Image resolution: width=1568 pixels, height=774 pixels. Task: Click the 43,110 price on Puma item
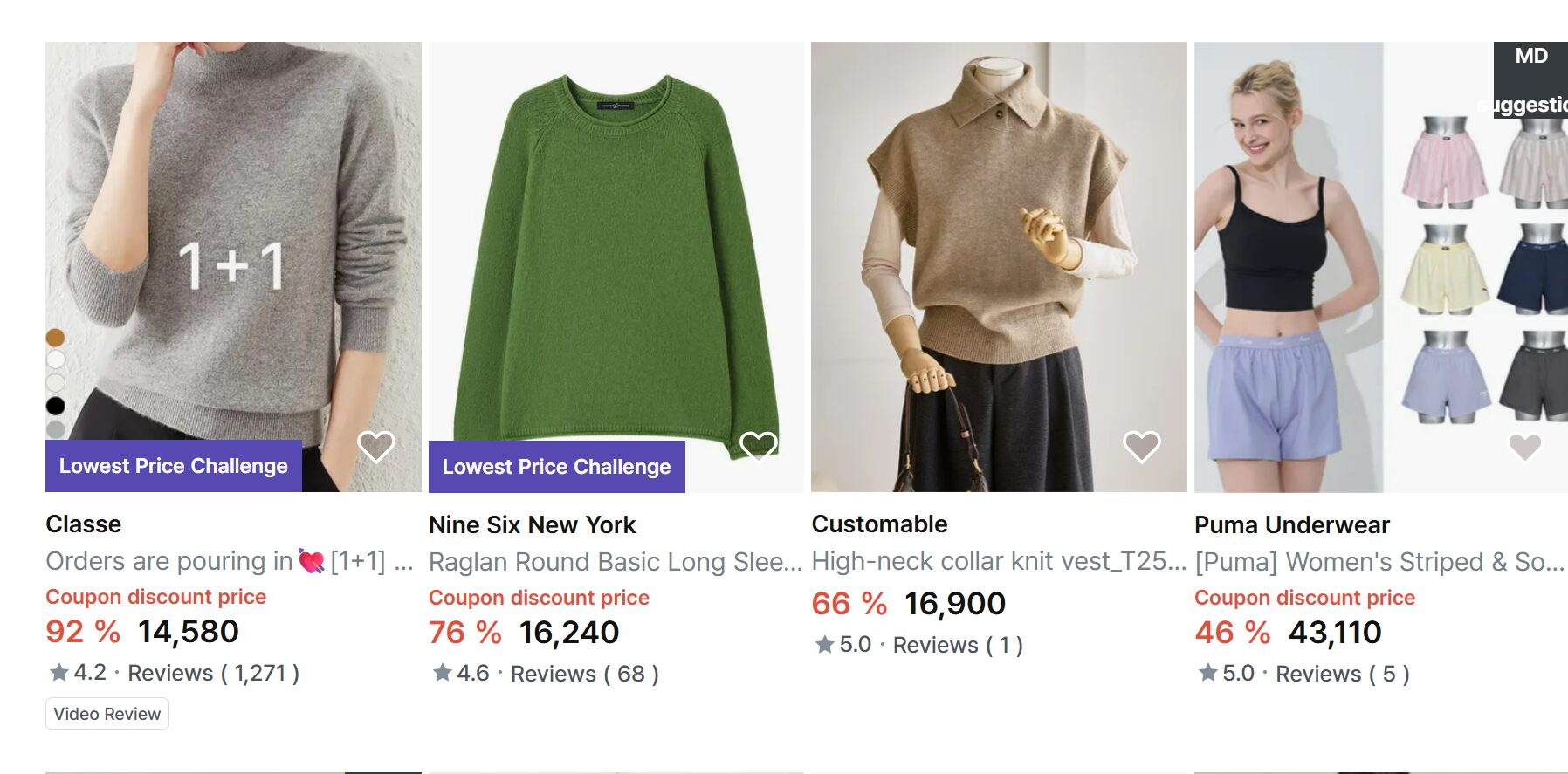1335,633
